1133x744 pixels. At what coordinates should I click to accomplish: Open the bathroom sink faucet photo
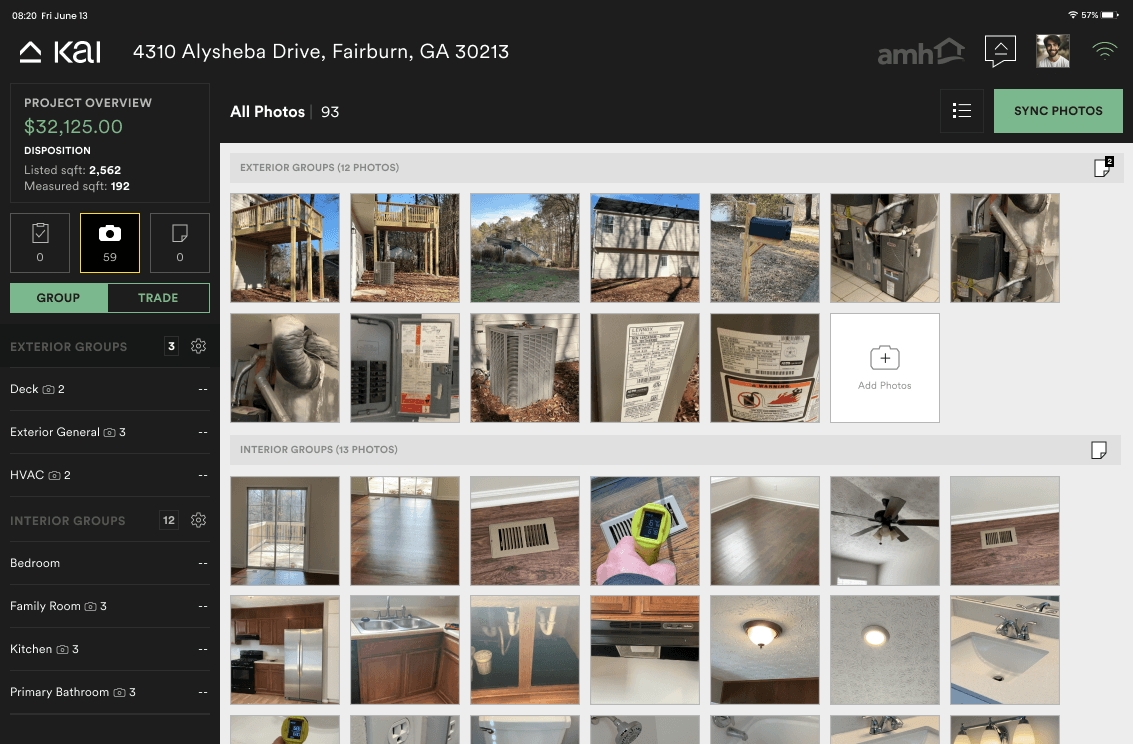1004,650
